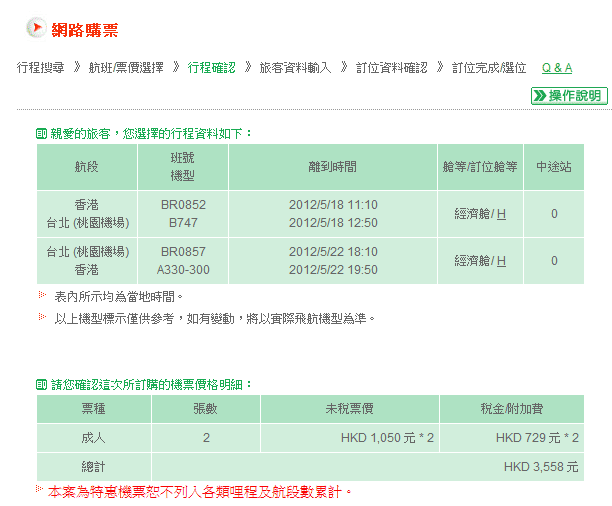Click the bullet arrow before red 本案為特惠機票 notice
Image resolution: width=612 pixels, height=506 pixels.
point(41,491)
